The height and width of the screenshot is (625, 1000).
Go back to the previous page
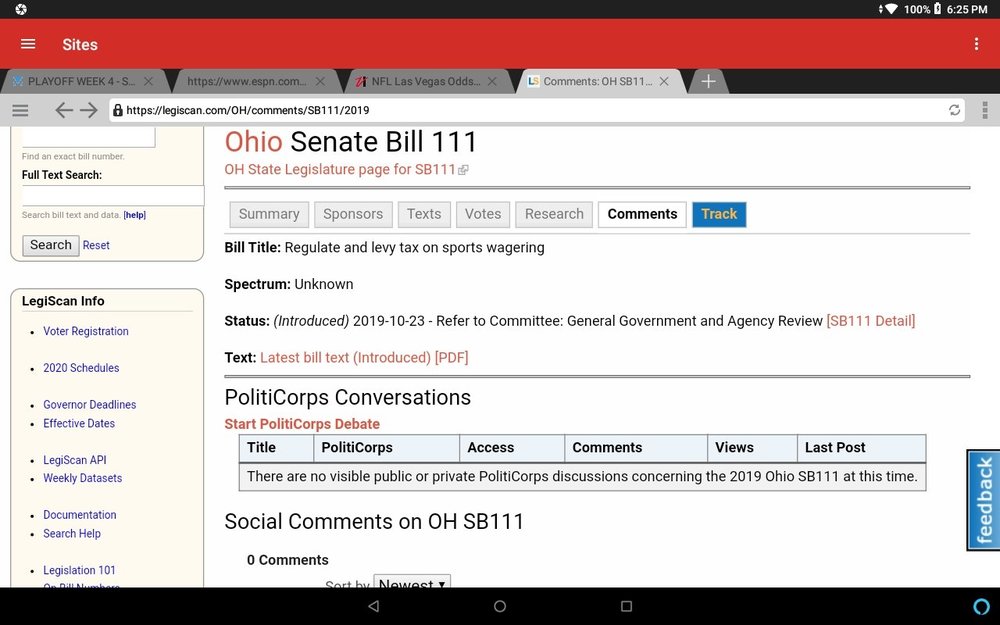pos(63,110)
